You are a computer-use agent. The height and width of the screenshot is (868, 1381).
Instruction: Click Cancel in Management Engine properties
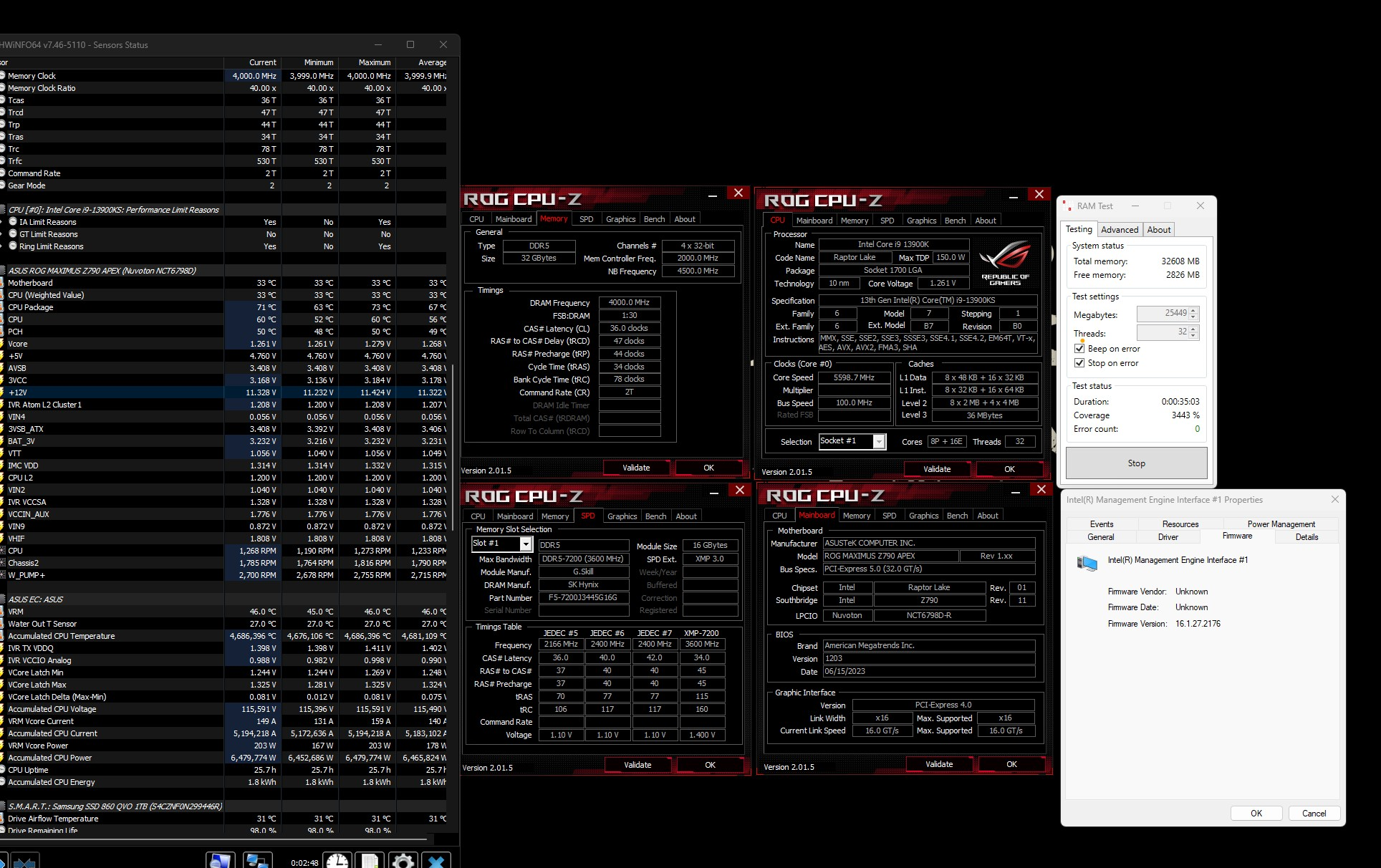[1314, 814]
